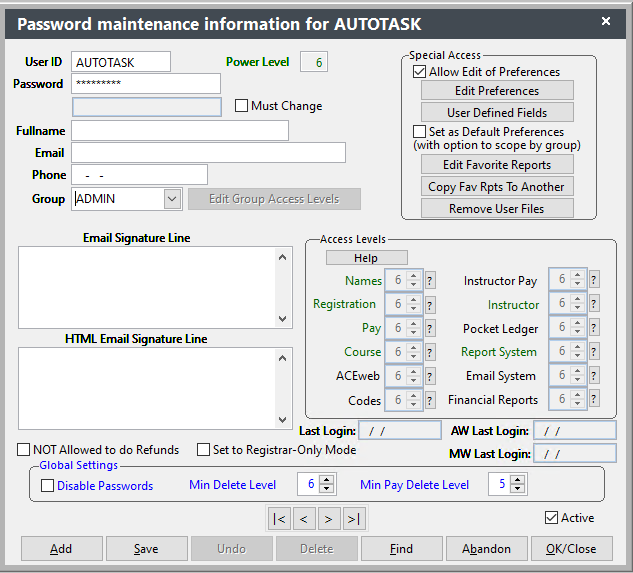Expand the Group dropdown list

coord(172,199)
